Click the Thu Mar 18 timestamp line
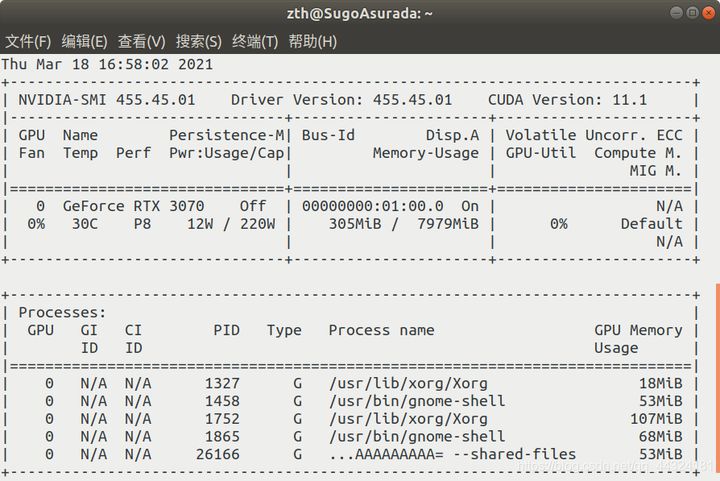 (x=107, y=64)
